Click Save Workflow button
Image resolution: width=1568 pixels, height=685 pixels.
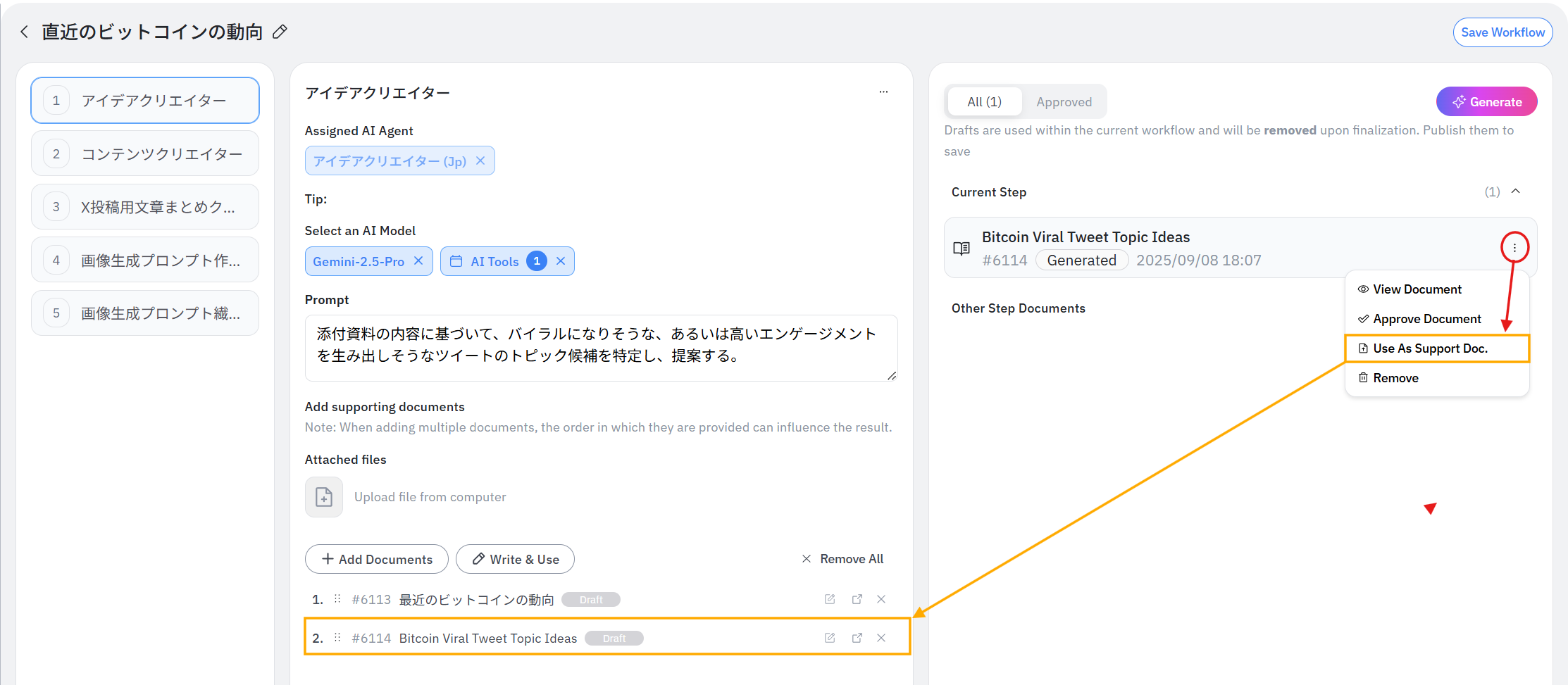(x=1502, y=32)
